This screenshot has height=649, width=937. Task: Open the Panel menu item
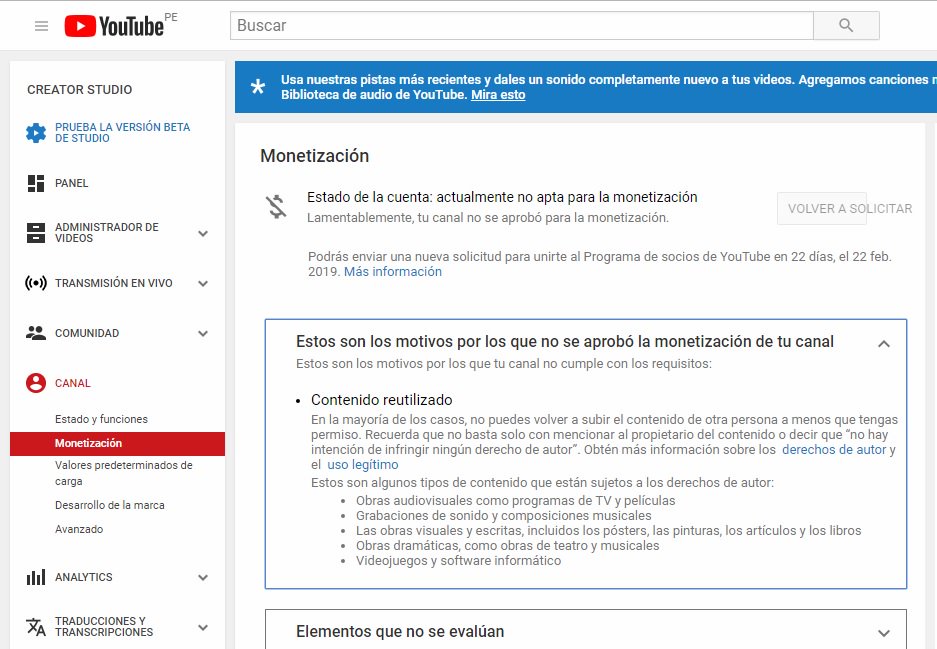click(x=72, y=183)
